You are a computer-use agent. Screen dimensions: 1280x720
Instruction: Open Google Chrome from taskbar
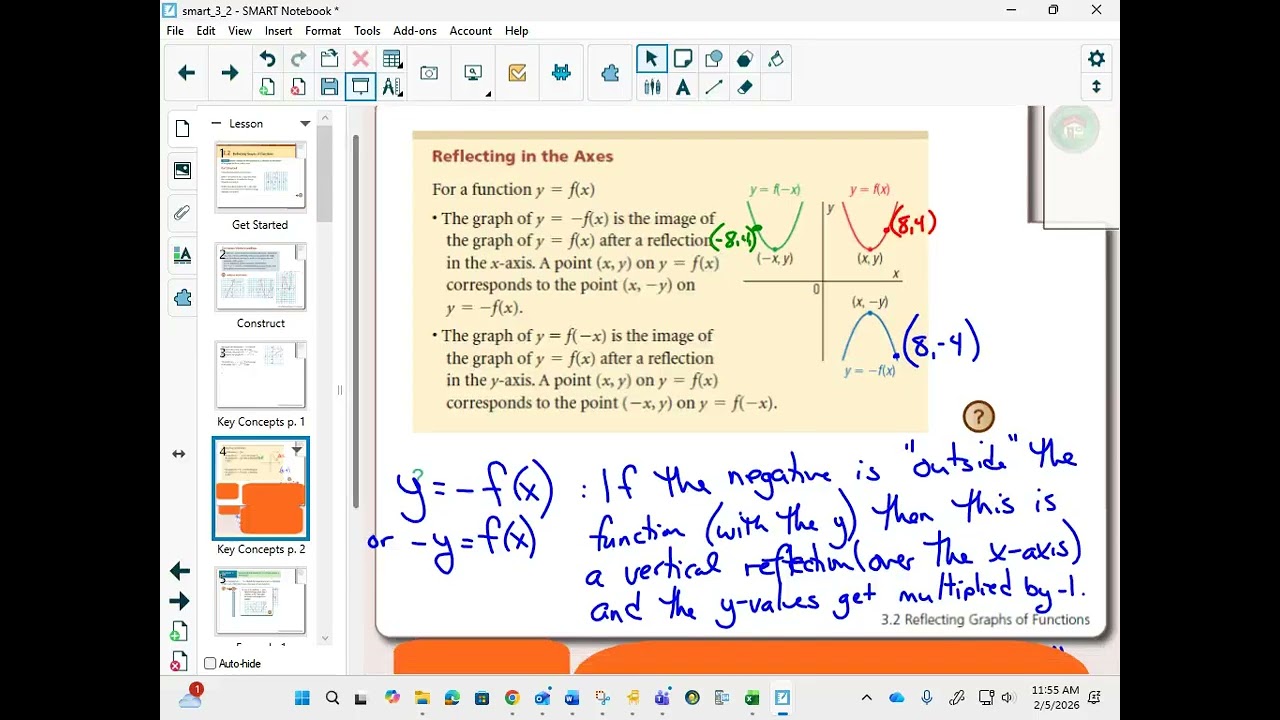pos(512,698)
